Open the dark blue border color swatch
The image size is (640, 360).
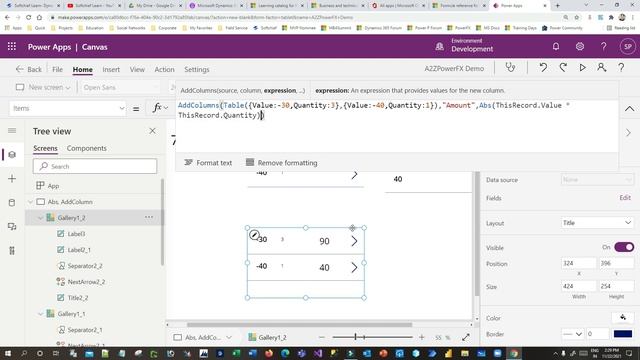pyautogui.click(x=623, y=334)
